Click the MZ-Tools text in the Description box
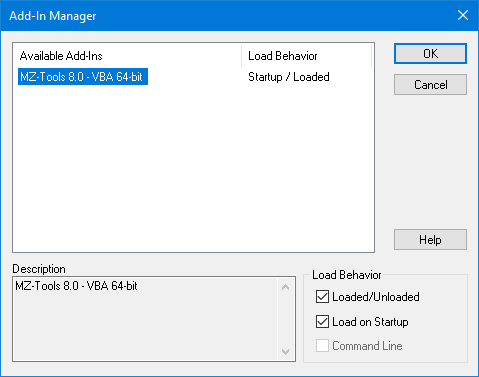The image size is (479, 377). pyautogui.click(x=76, y=286)
